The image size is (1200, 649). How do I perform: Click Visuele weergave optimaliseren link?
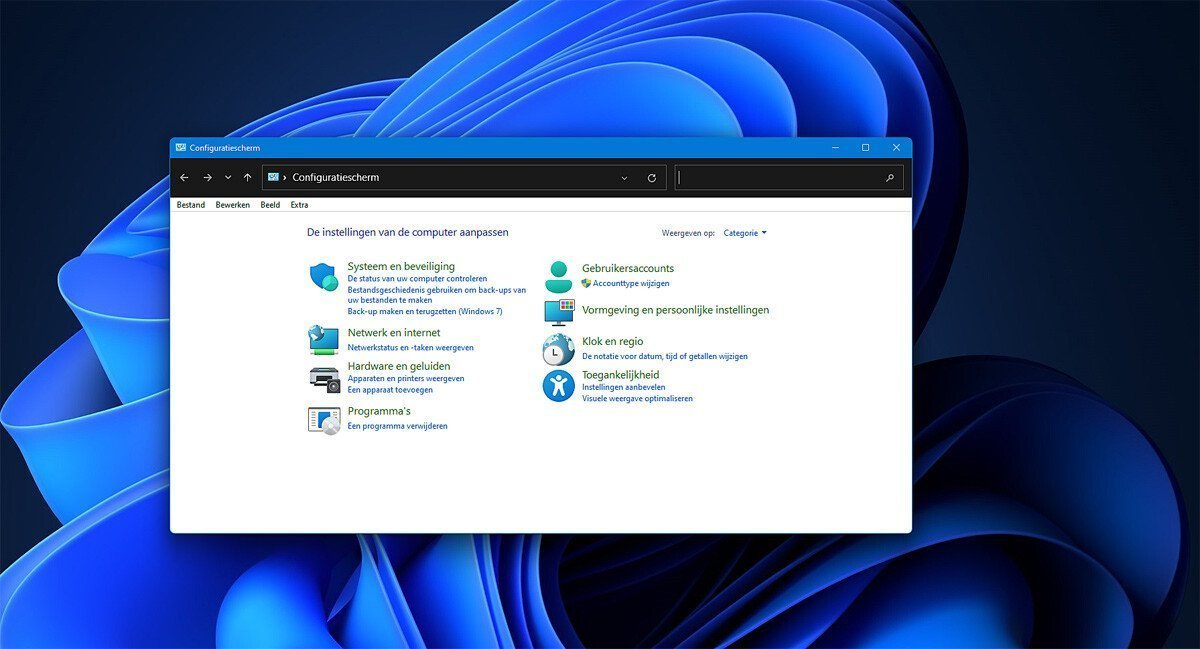point(637,398)
